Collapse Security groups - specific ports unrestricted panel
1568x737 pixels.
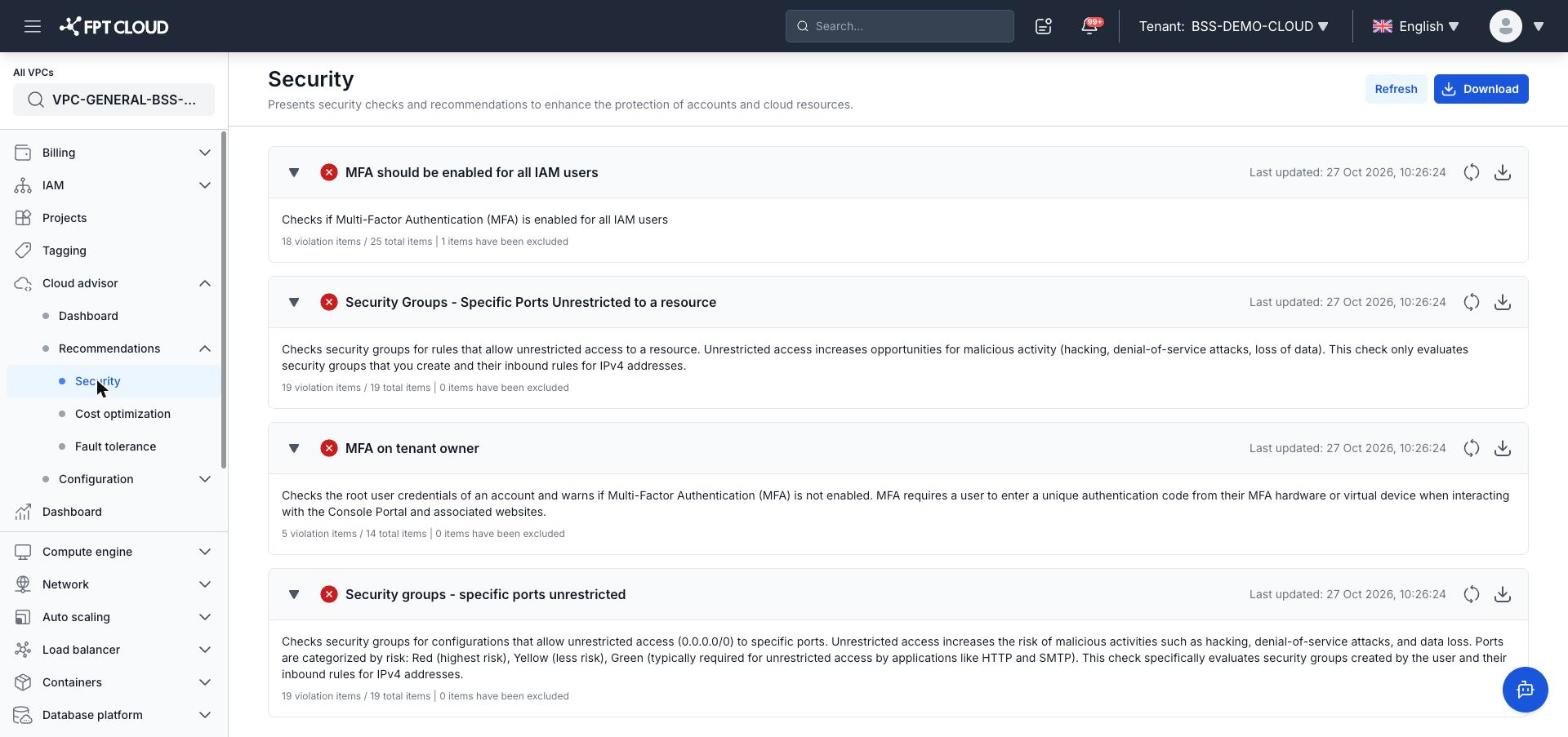[294, 594]
